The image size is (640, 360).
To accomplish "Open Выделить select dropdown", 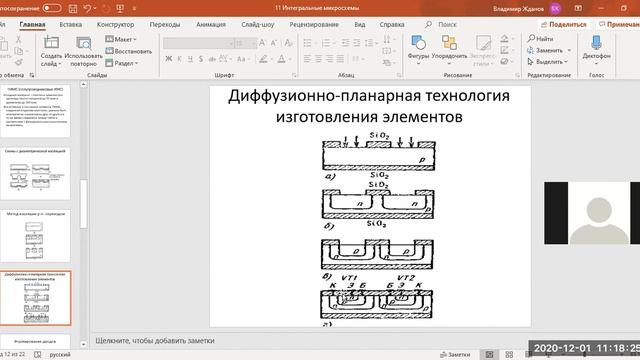I will coord(547,62).
